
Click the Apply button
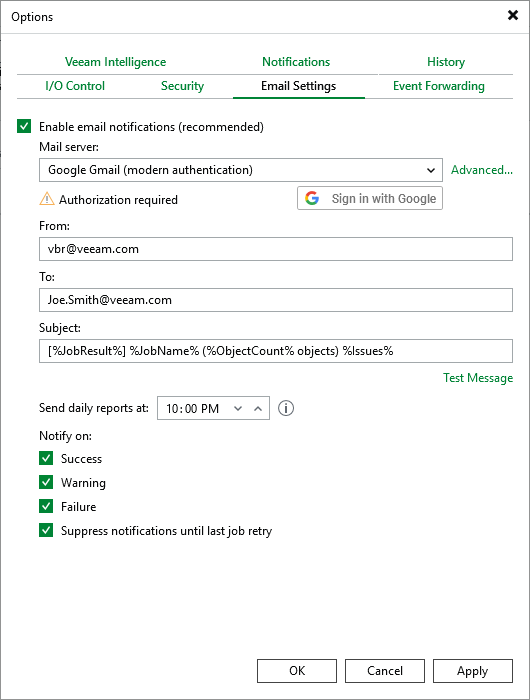click(x=473, y=671)
